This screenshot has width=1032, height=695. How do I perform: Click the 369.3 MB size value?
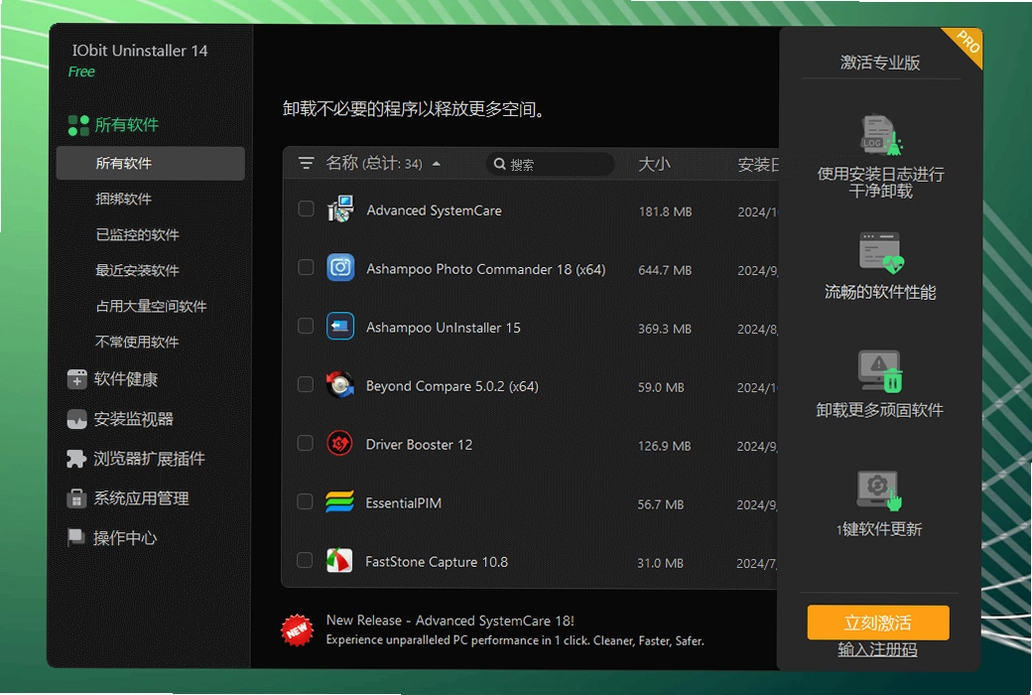tap(665, 328)
